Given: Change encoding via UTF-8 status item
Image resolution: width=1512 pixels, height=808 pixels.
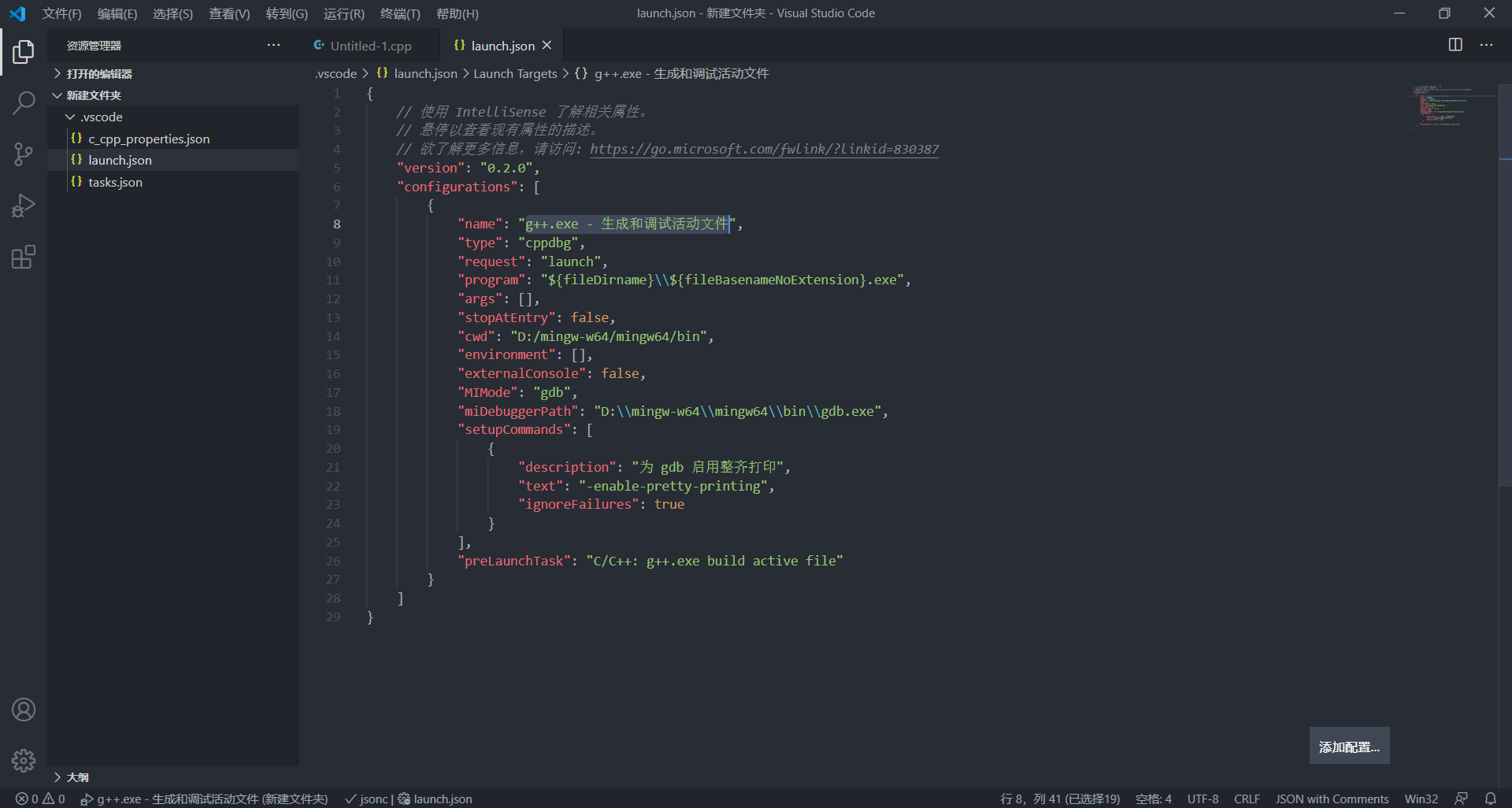Looking at the screenshot, I should (x=1203, y=799).
